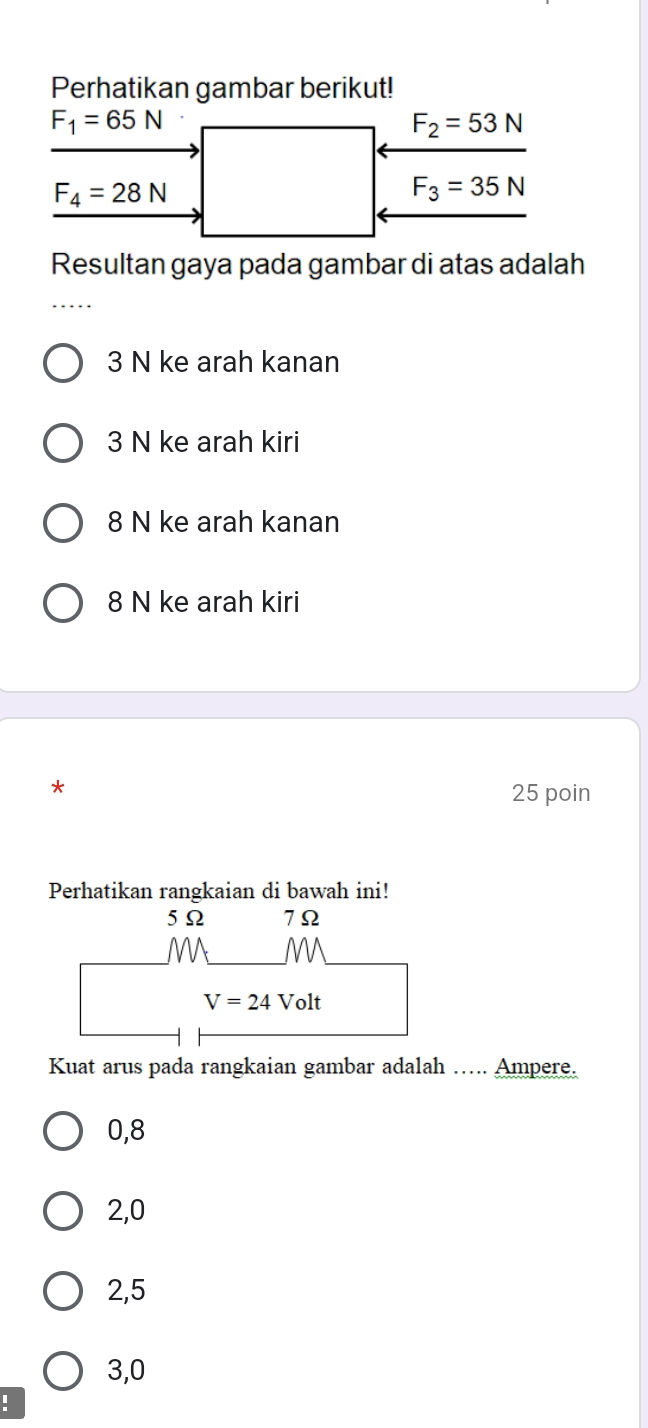The image size is (648, 1428).
Task: Select the answer "8 N ke arah kiri"
Action: click(x=62, y=601)
